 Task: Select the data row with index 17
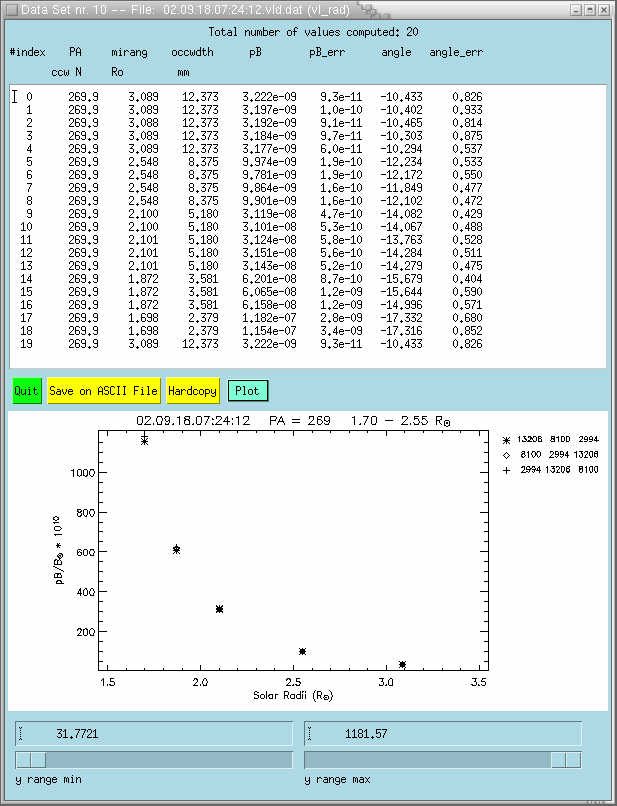[250, 317]
